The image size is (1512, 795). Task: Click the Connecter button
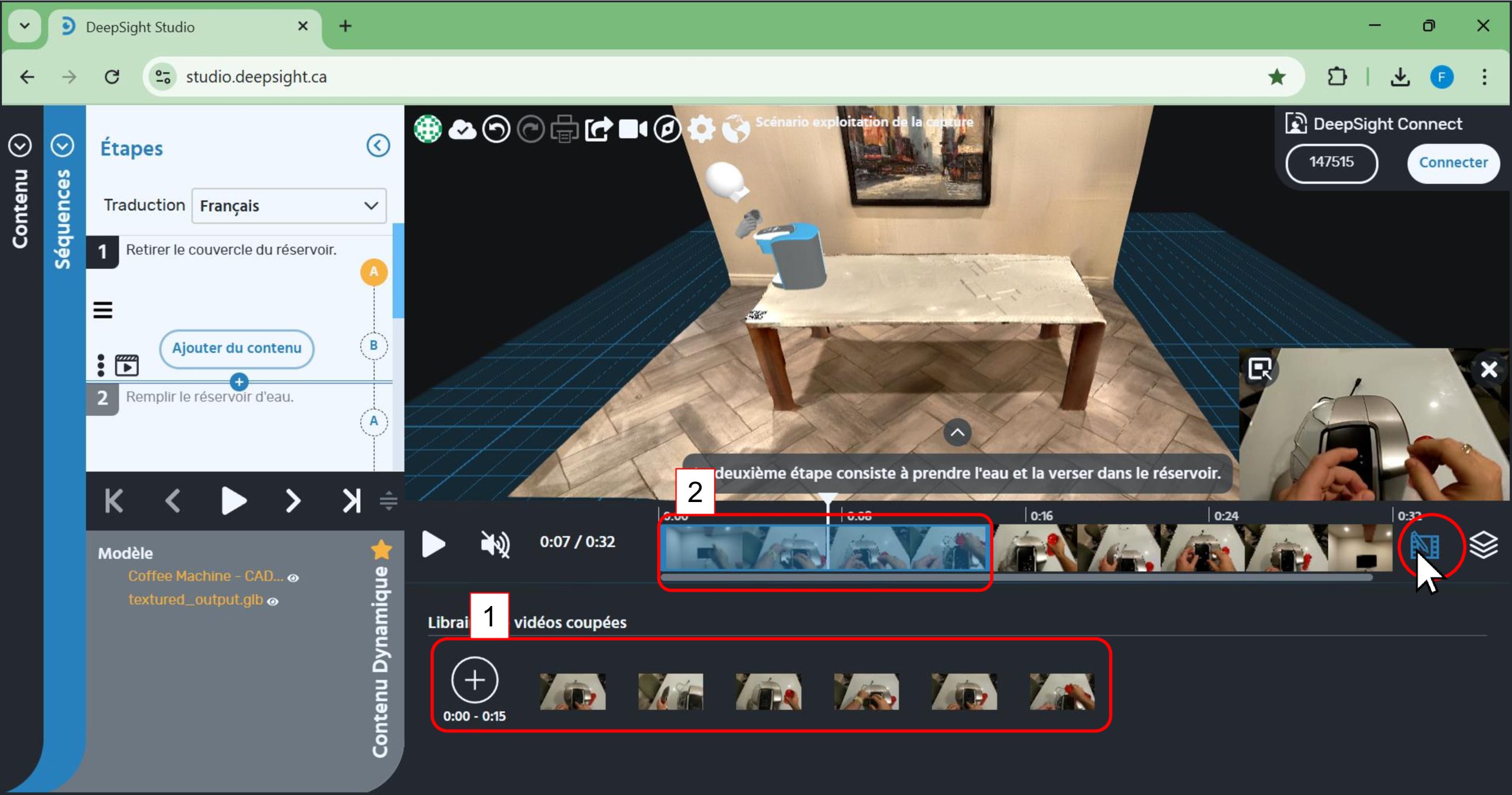1452,162
